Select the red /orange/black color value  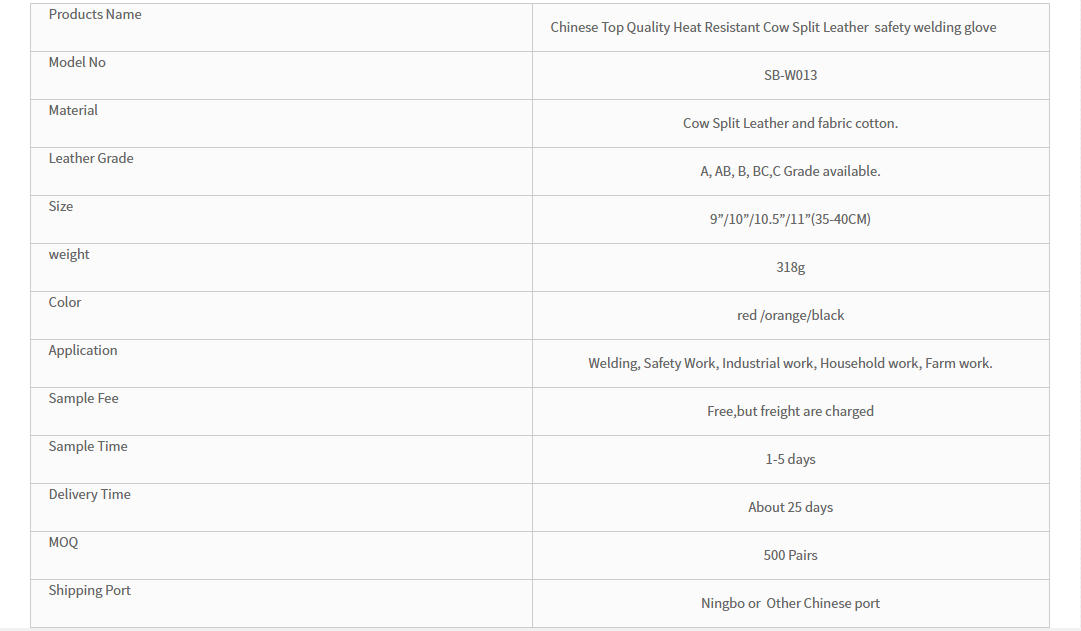pos(790,315)
